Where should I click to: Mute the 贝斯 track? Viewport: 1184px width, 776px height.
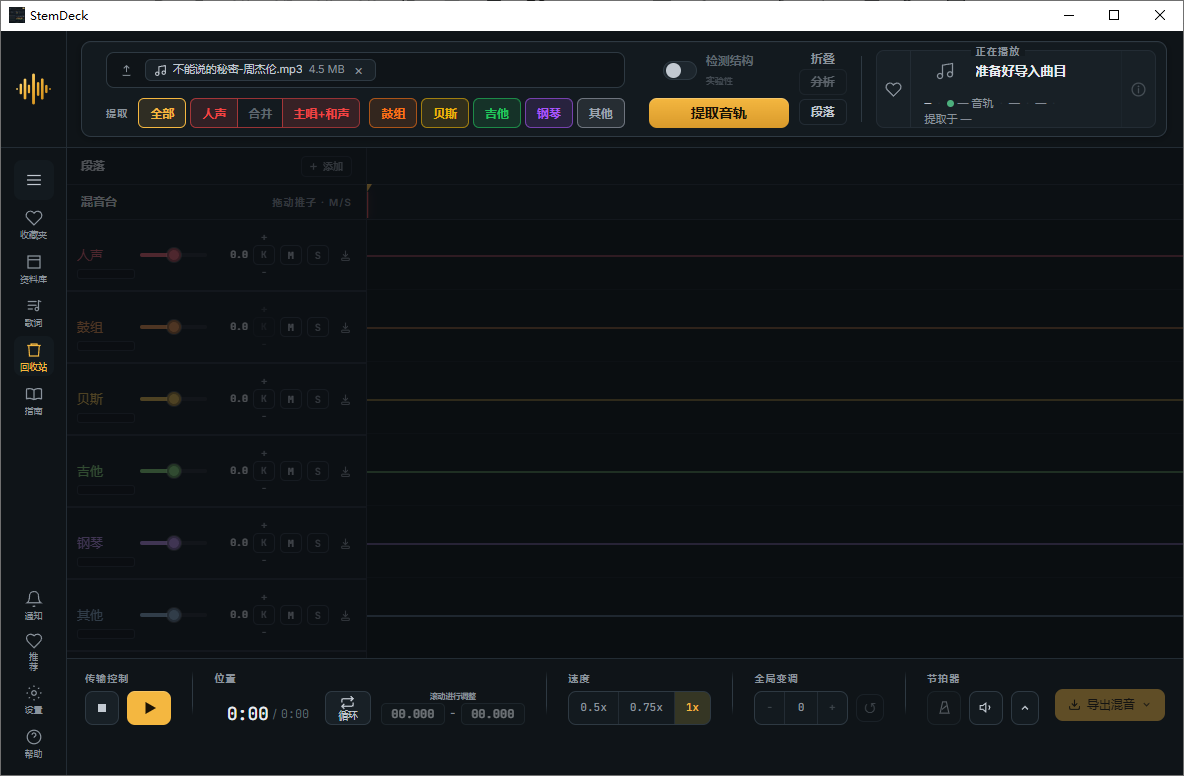point(291,399)
